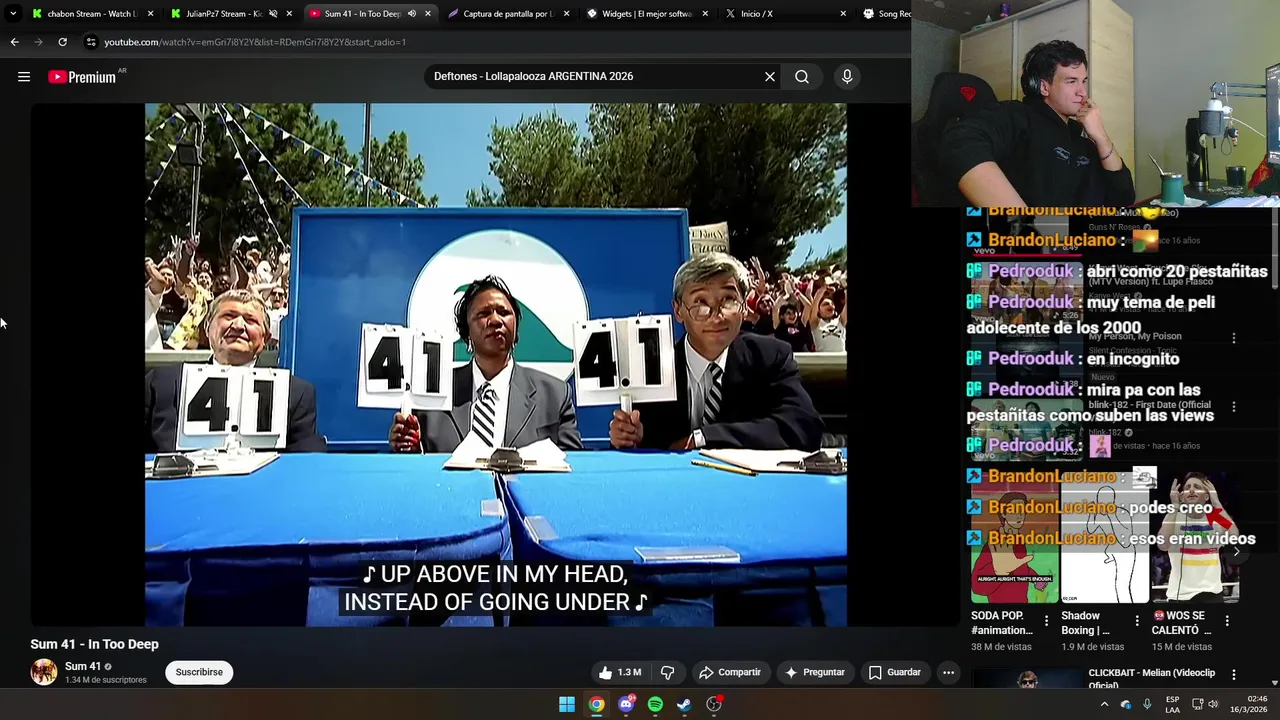Click the video title Sum 41 - In Too Deep
Image resolution: width=1280 pixels, height=720 pixels.
point(94,644)
